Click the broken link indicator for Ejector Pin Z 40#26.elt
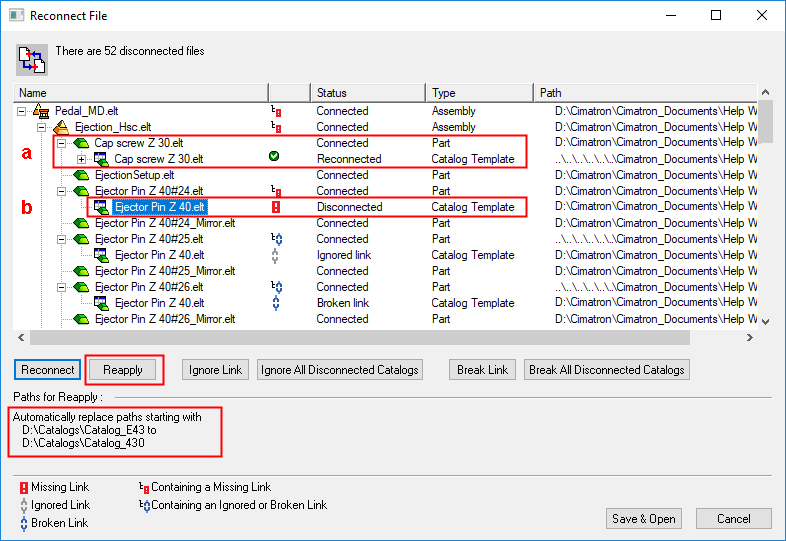Screen dimensions: 786x541 (x=277, y=287)
